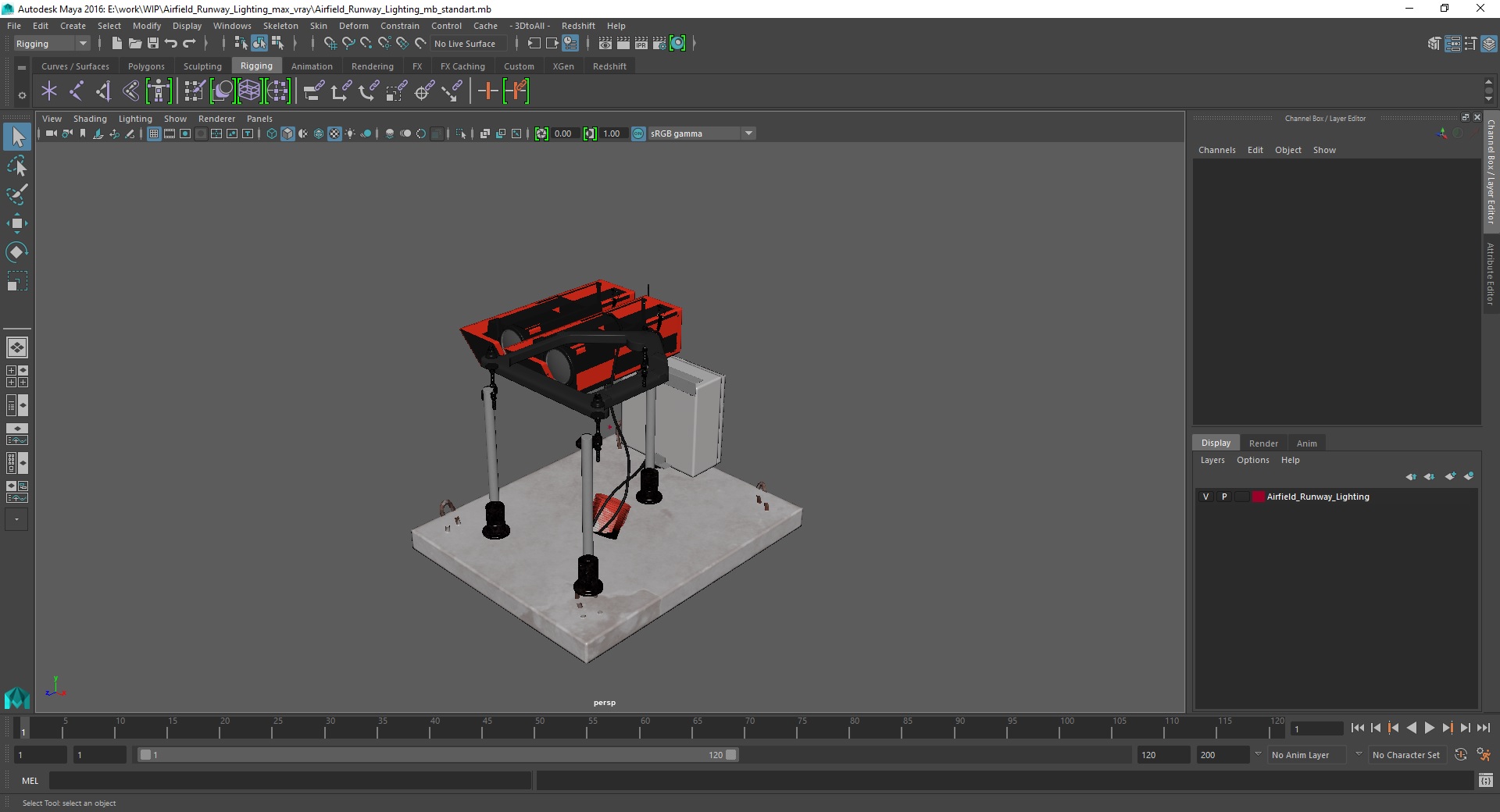Click the create new layer icon in Layer Editor
The height and width of the screenshot is (812, 1500).
pos(1450,476)
